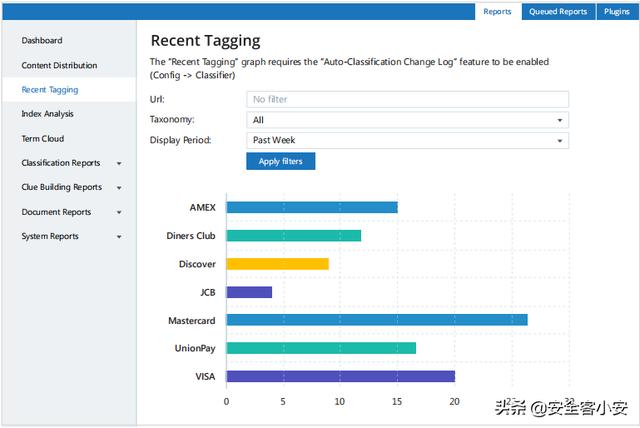
Task: Open the Plugins tab
Action: [x=617, y=11]
